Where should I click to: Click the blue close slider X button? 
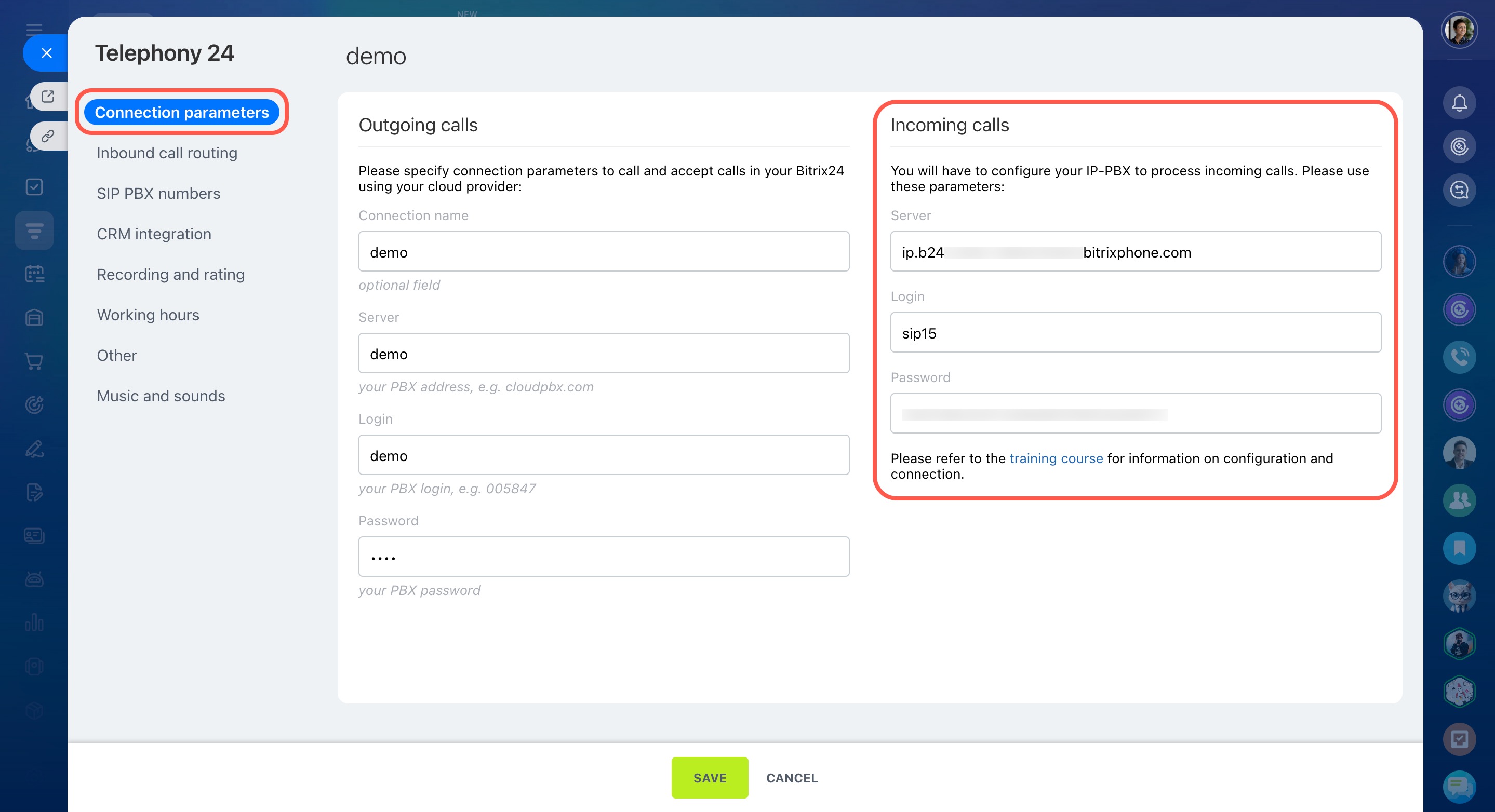point(46,53)
